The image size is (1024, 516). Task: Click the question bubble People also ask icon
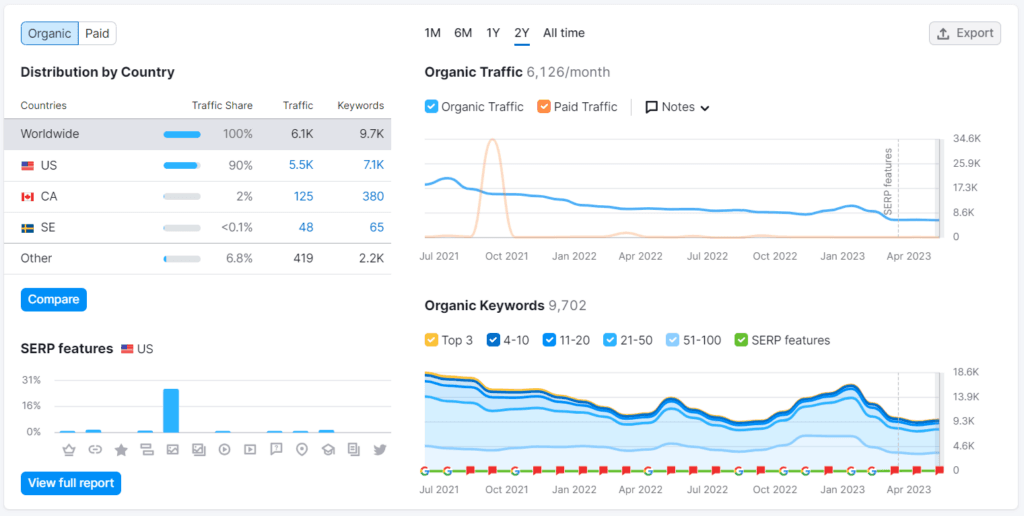tap(276, 449)
